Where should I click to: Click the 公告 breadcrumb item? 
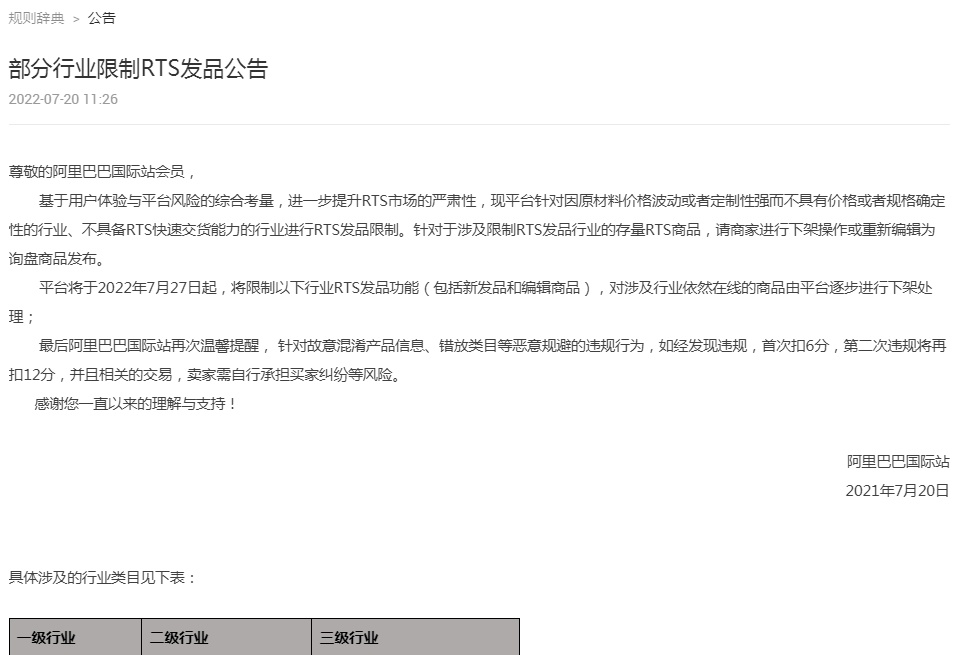click(x=101, y=18)
